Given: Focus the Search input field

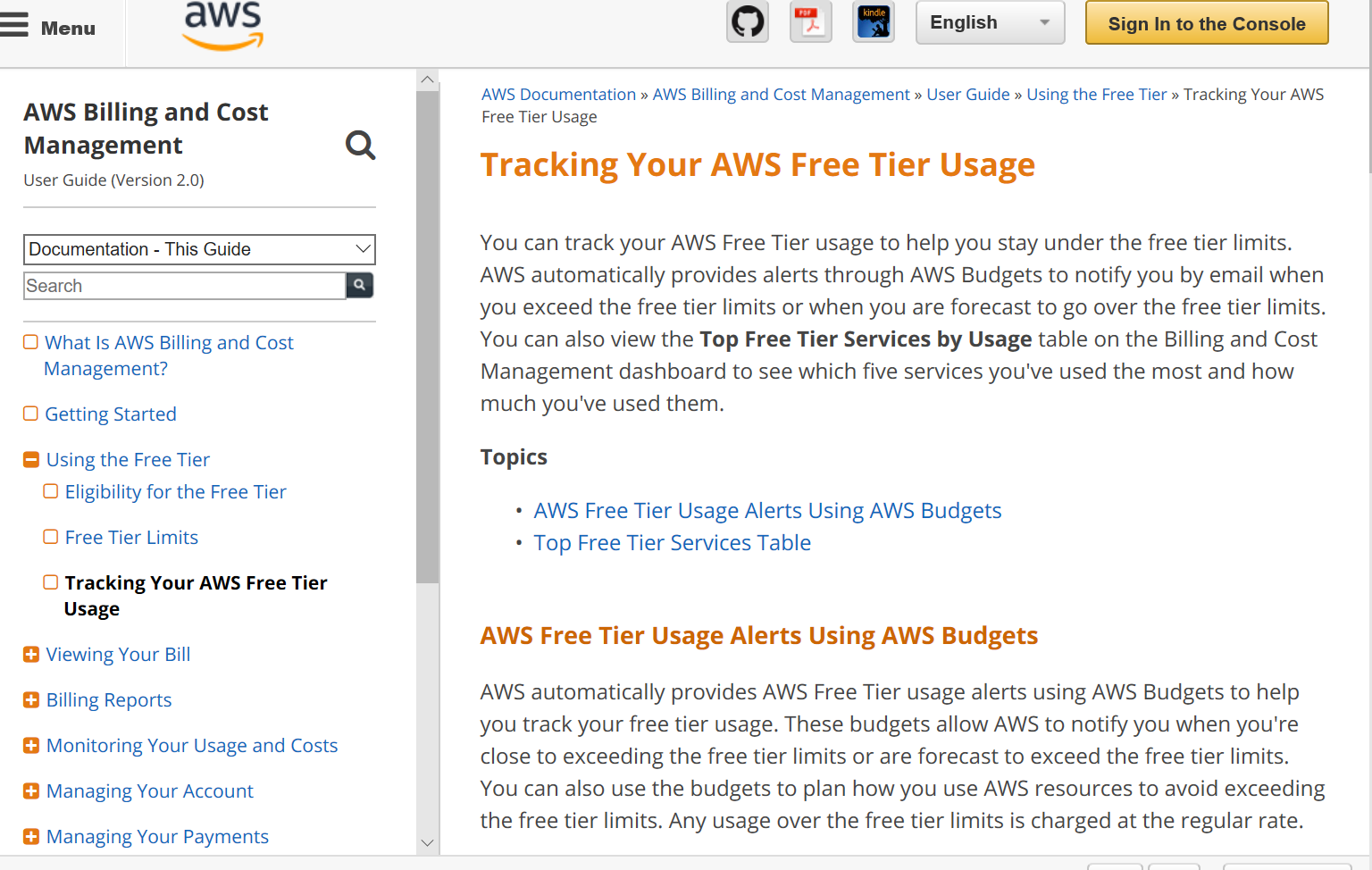Looking at the screenshot, I should click(x=184, y=286).
